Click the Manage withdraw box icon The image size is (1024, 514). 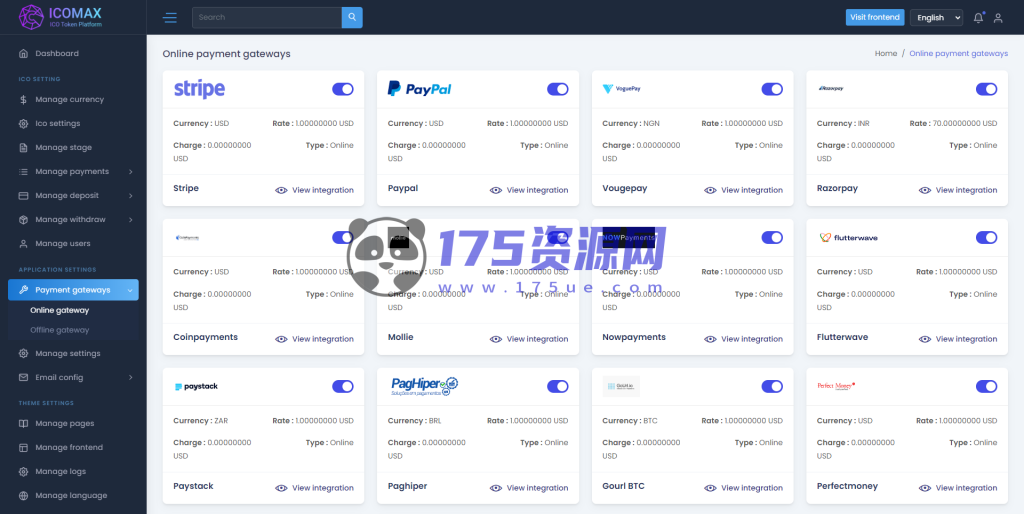tap(24, 219)
